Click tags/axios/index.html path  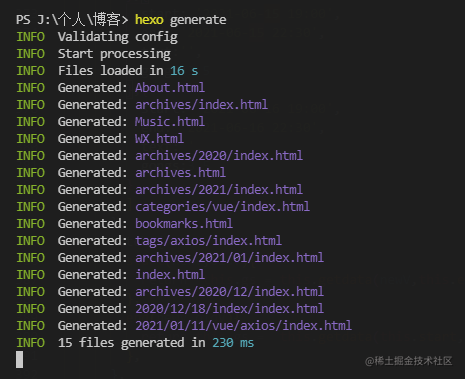[208, 241]
